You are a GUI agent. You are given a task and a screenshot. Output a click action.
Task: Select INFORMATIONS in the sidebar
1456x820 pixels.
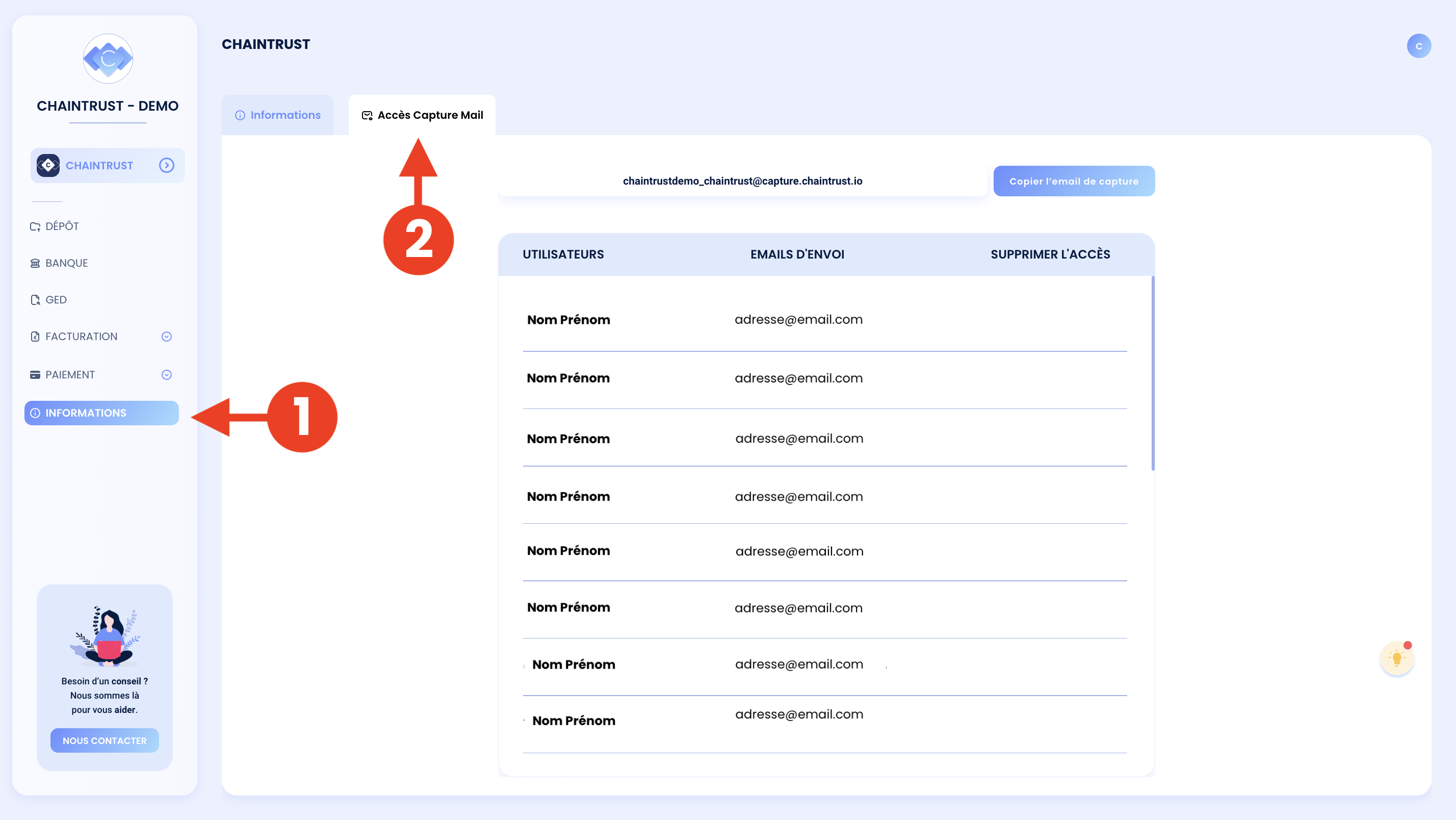tap(102, 413)
